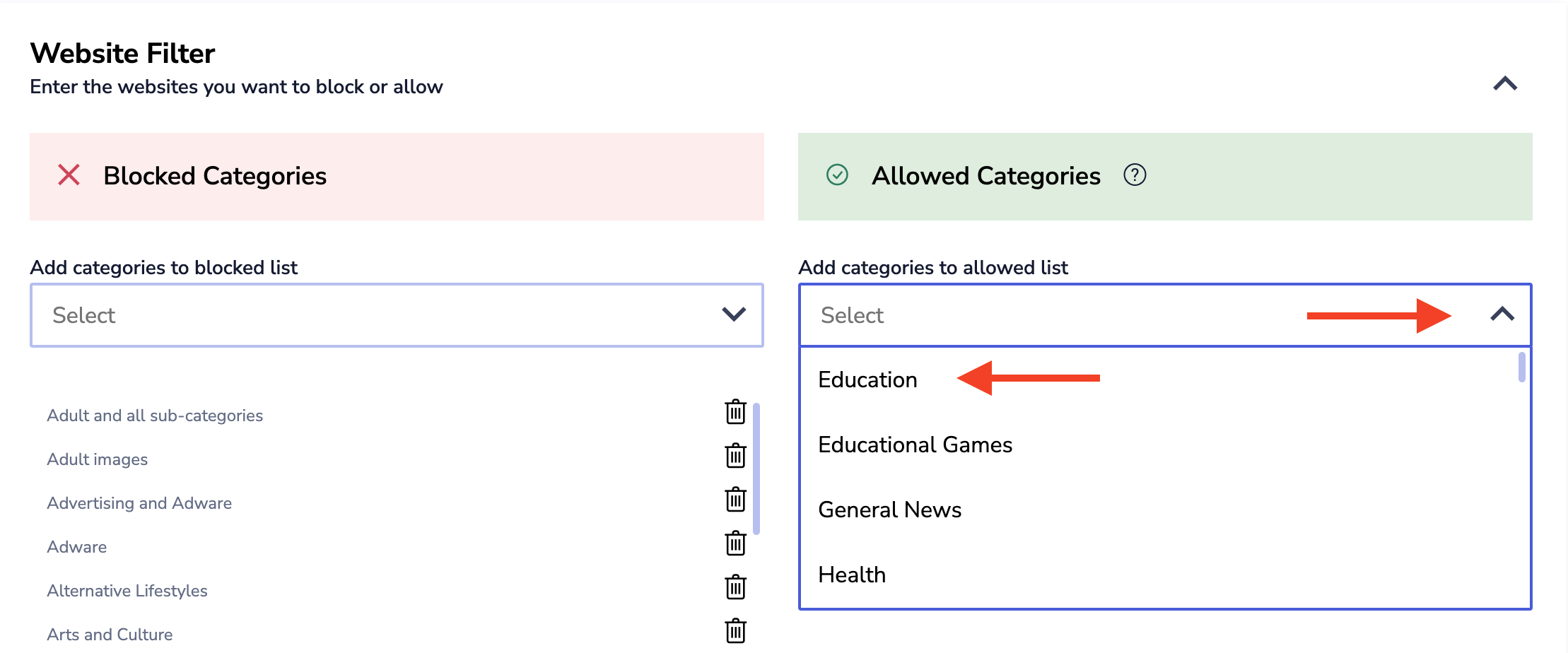This screenshot has width=1568, height=653.
Task: Click the red X Blocked Categories icon
Action: coord(69,175)
